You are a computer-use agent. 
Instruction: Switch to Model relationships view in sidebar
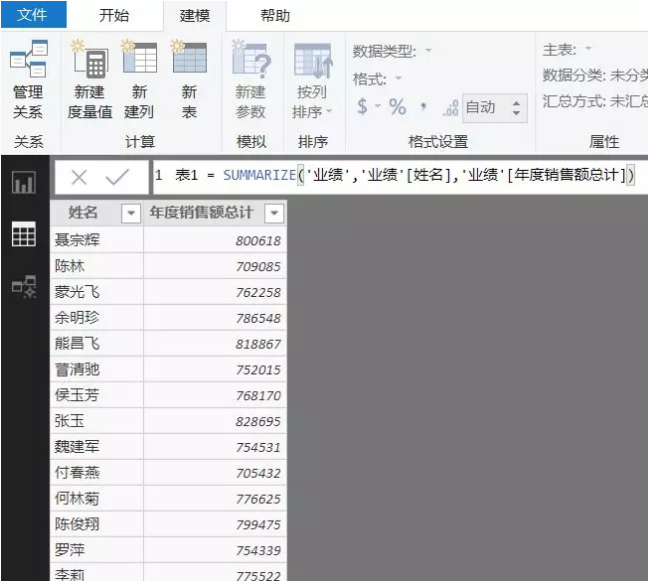coord(24,286)
